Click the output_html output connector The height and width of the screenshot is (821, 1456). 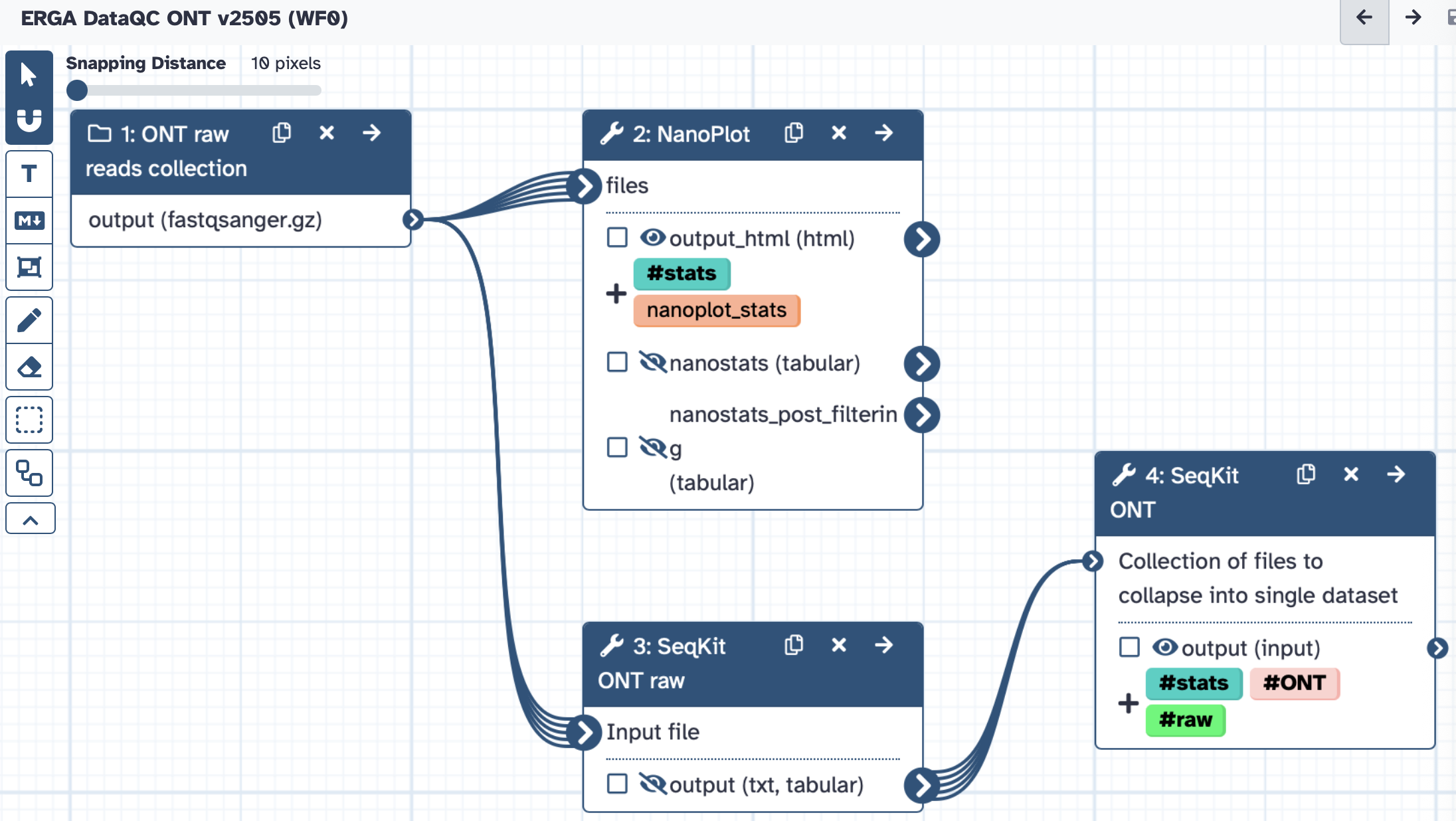click(922, 239)
